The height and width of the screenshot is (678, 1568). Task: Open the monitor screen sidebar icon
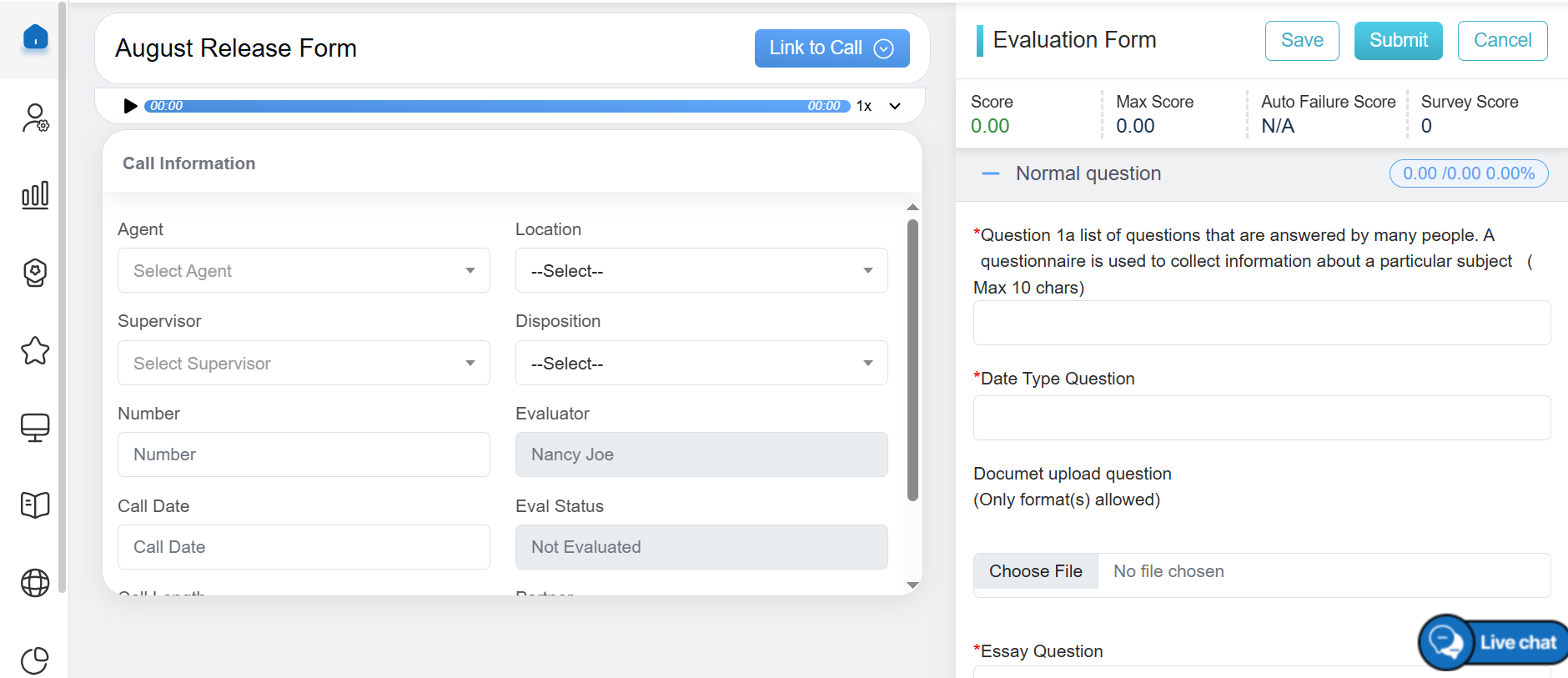[x=35, y=428]
